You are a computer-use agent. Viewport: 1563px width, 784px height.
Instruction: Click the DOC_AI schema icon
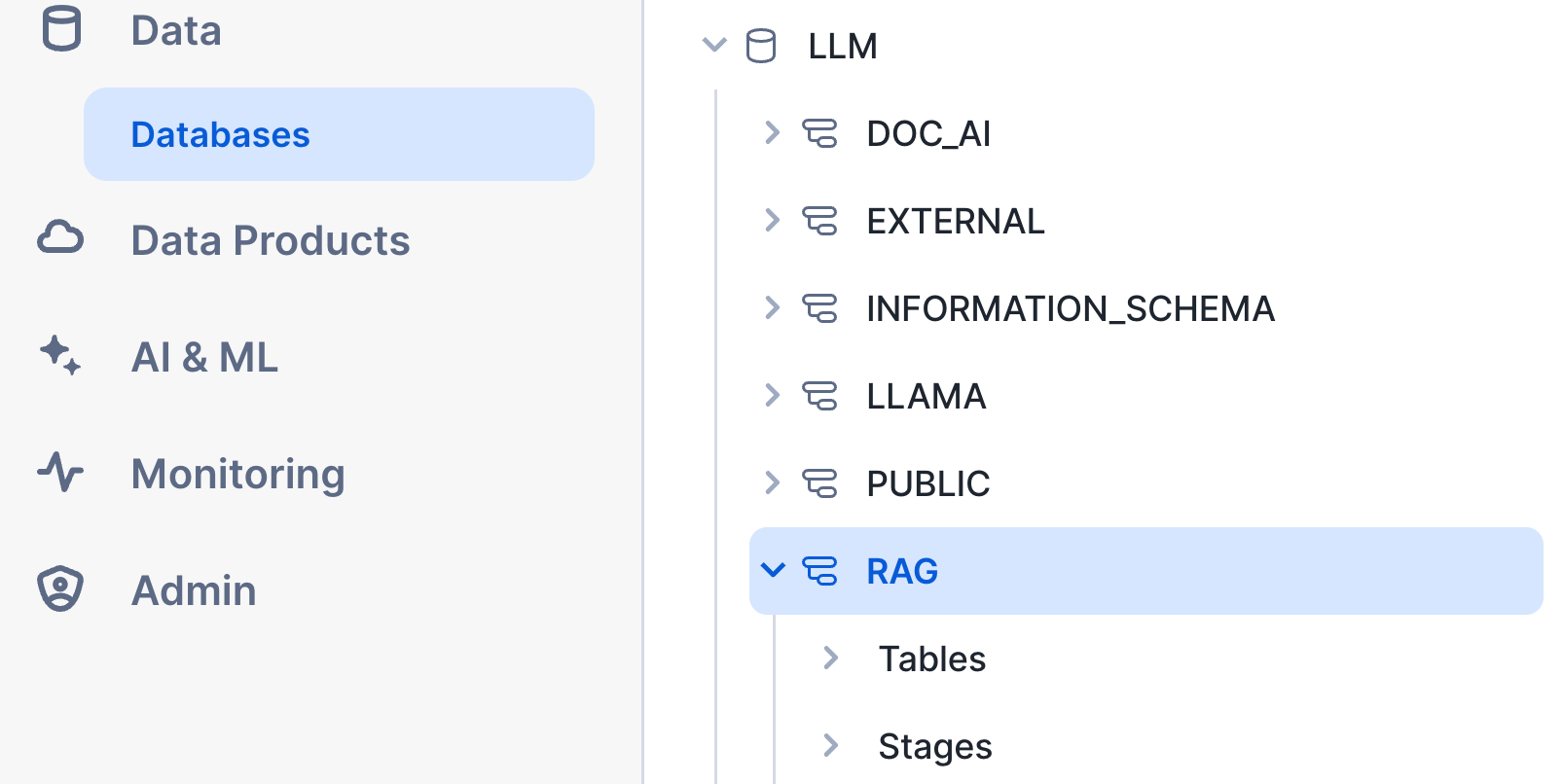pos(819,133)
